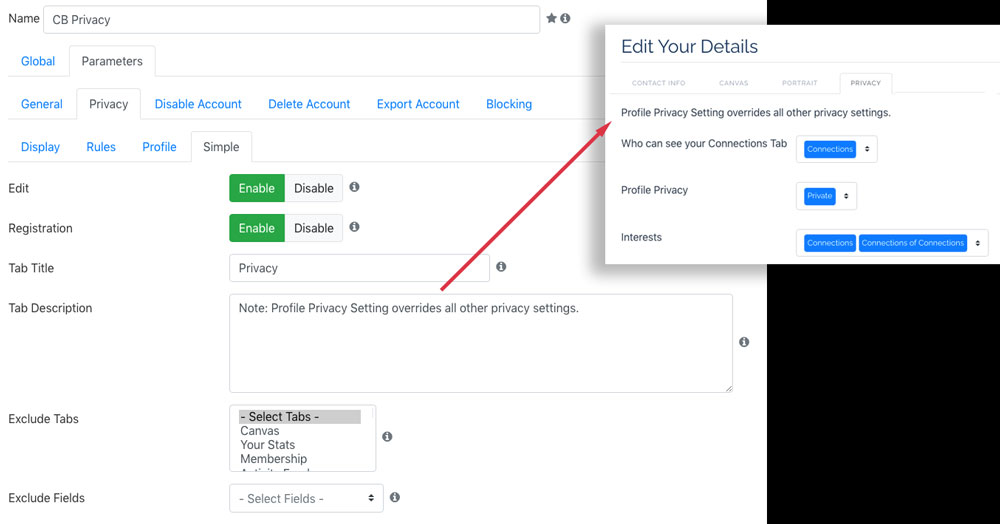
Task: Click info icon next to Exclude Tabs list
Action: pyautogui.click(x=387, y=437)
